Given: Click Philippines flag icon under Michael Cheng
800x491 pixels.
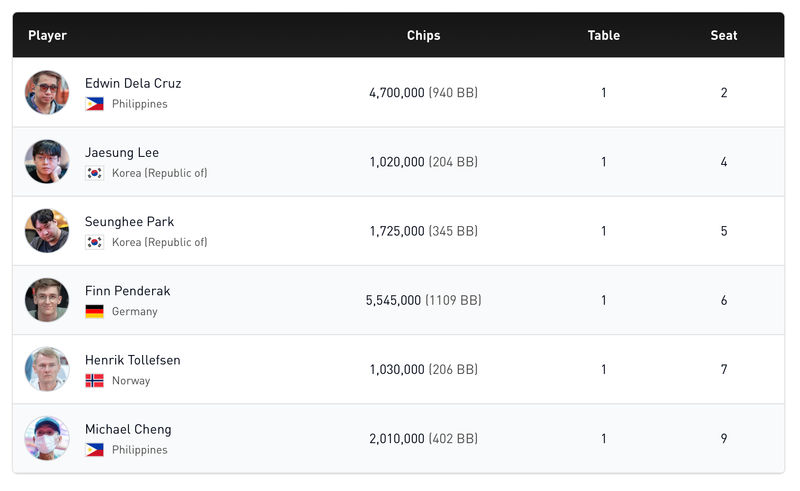Looking at the screenshot, I should 95,450.
